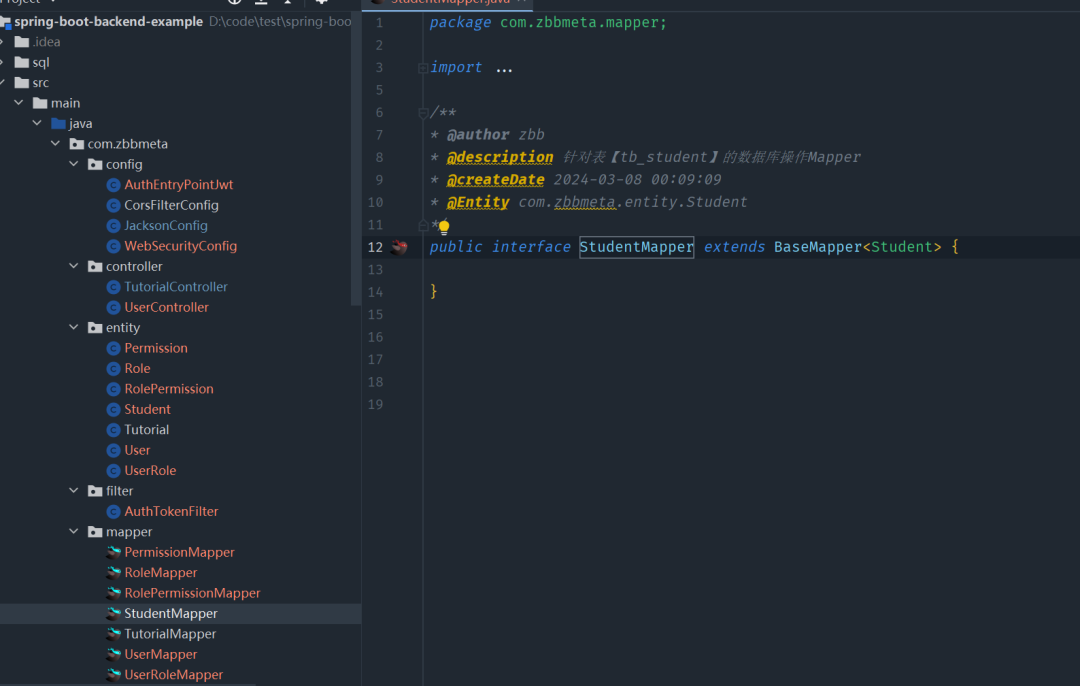1080x686 pixels.
Task: Click the Role class icon
Action: (114, 369)
